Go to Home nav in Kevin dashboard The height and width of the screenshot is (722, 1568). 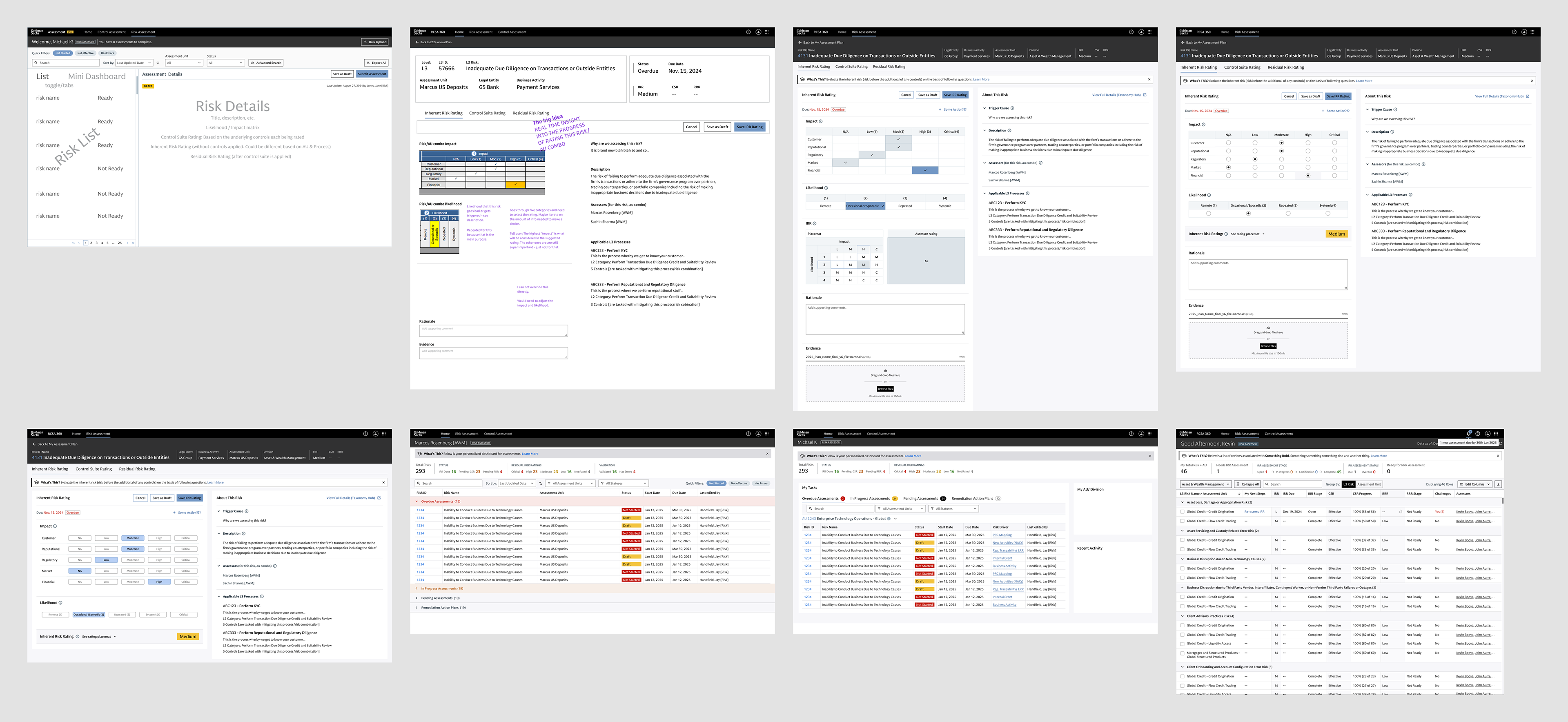coord(1225,433)
